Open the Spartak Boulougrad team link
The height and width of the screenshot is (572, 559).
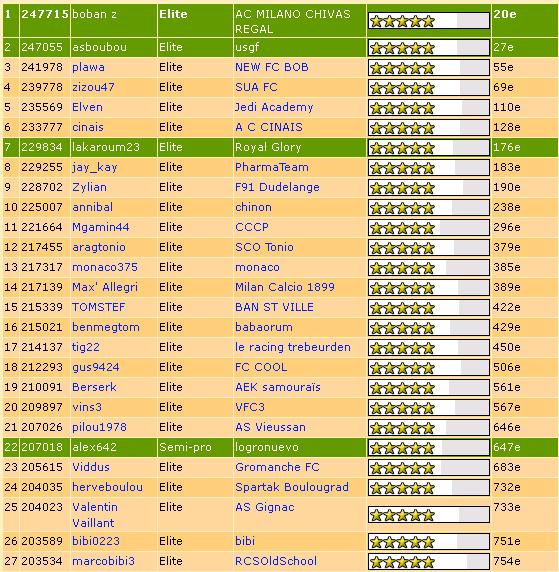pyautogui.click(x=292, y=487)
